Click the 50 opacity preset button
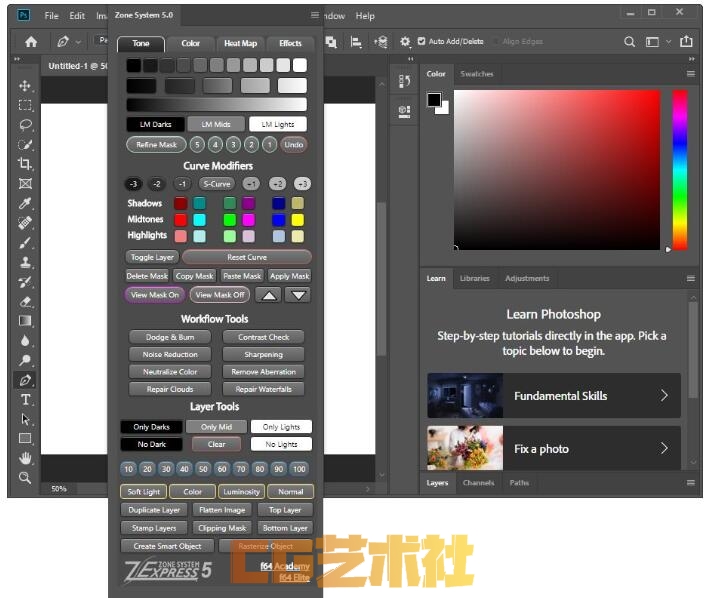 [203, 469]
